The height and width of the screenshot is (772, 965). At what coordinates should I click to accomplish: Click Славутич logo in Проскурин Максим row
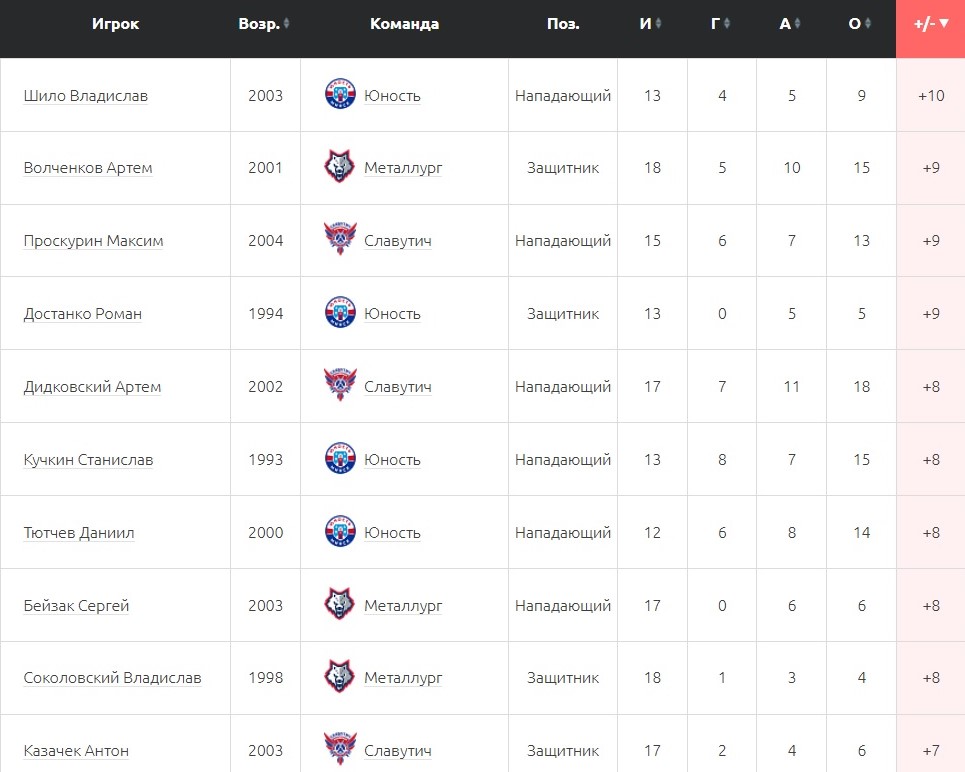[340, 240]
